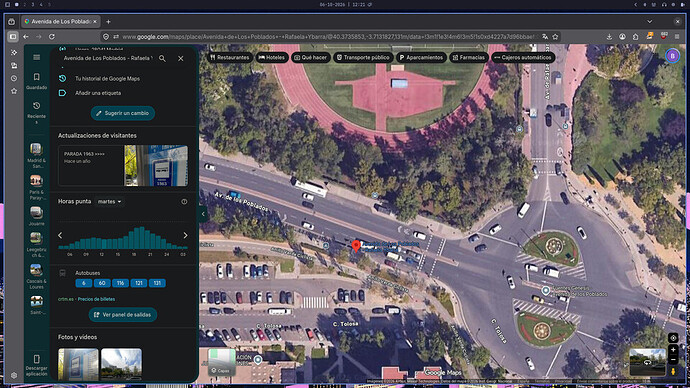Screen dimensions: 690x388
Task: Zoom in with the plus button
Action: pyautogui.click(x=673, y=350)
